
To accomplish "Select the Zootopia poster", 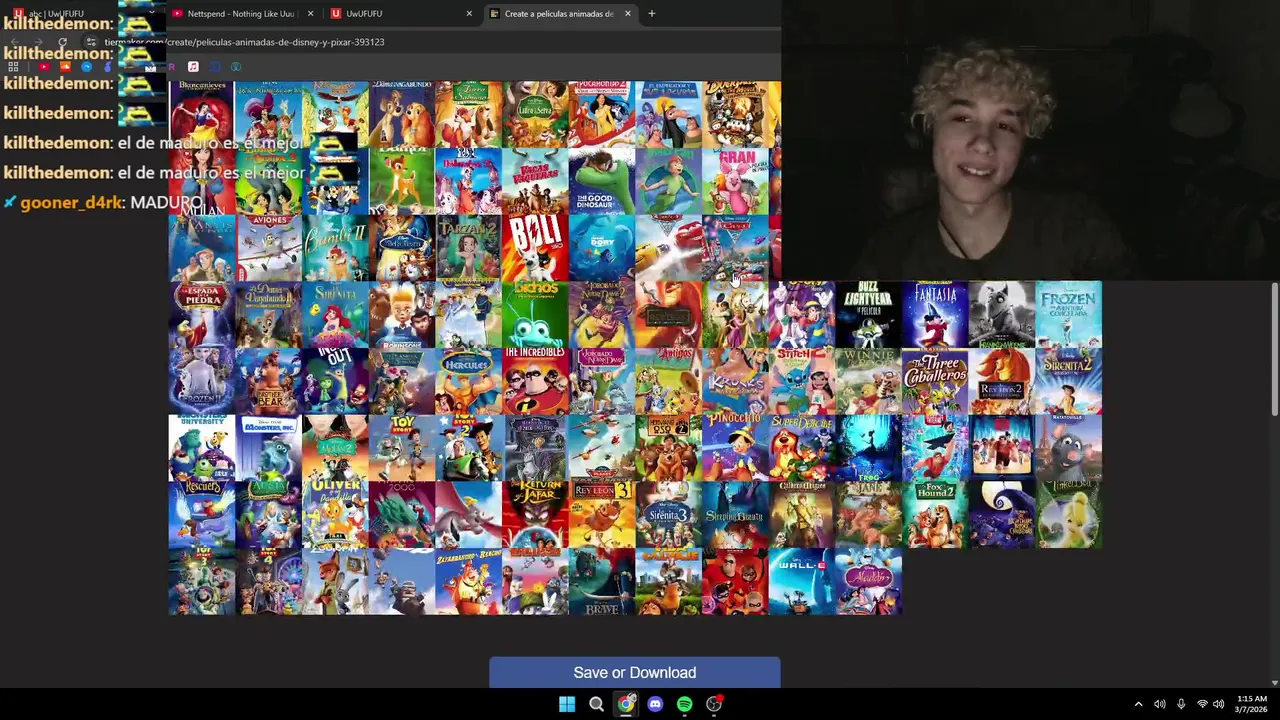I will point(335,582).
